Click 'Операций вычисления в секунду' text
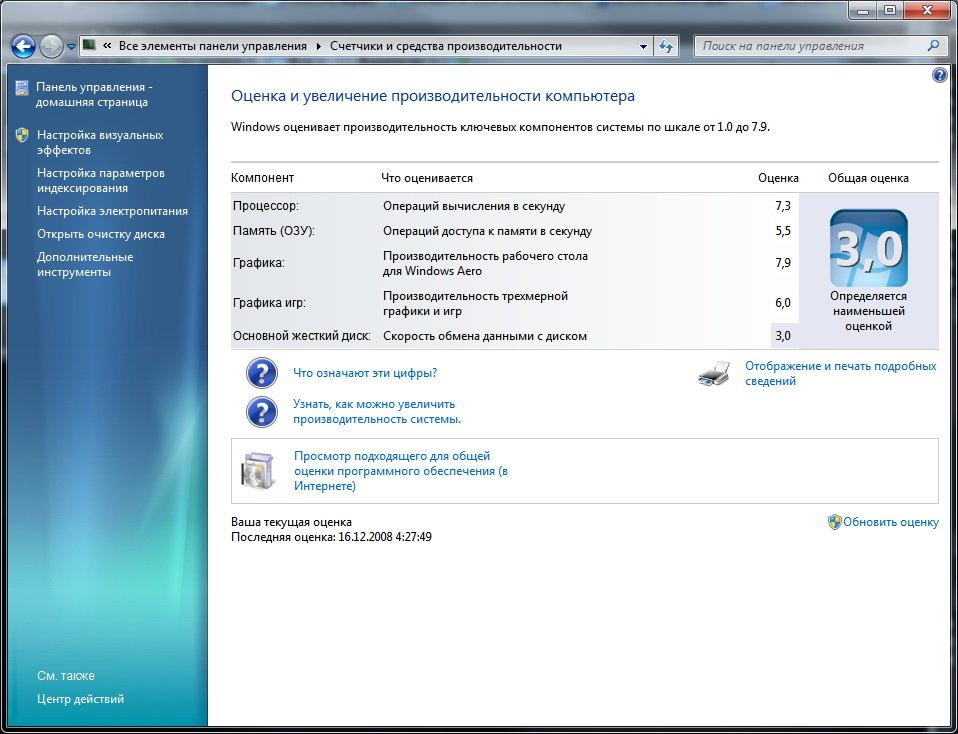This screenshot has height=734, width=958. 474,206
